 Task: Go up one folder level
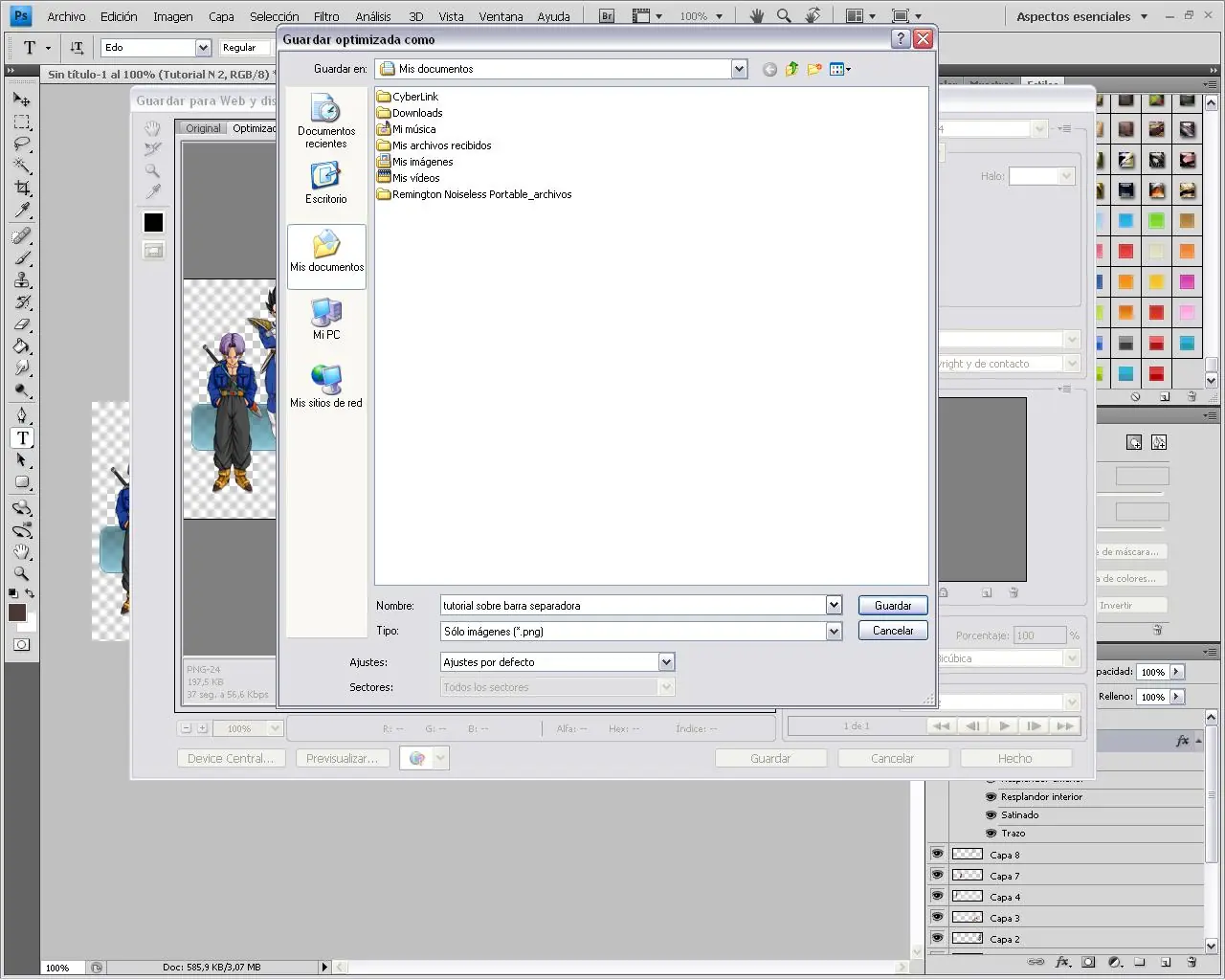tap(791, 69)
